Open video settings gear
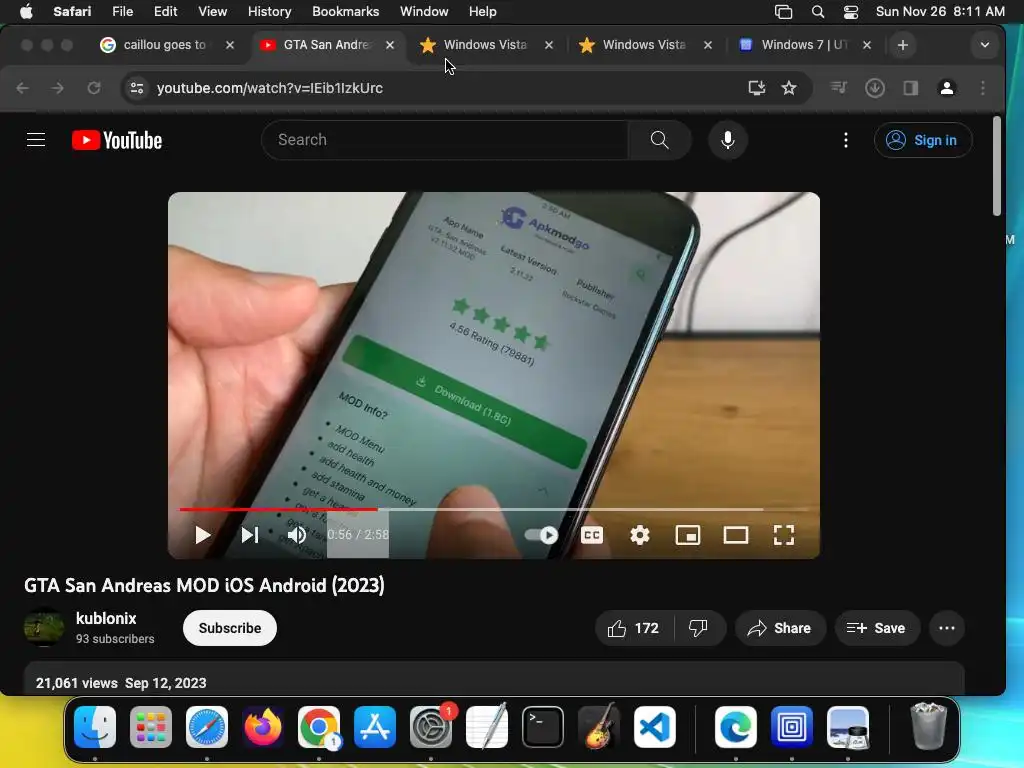 [x=639, y=535]
